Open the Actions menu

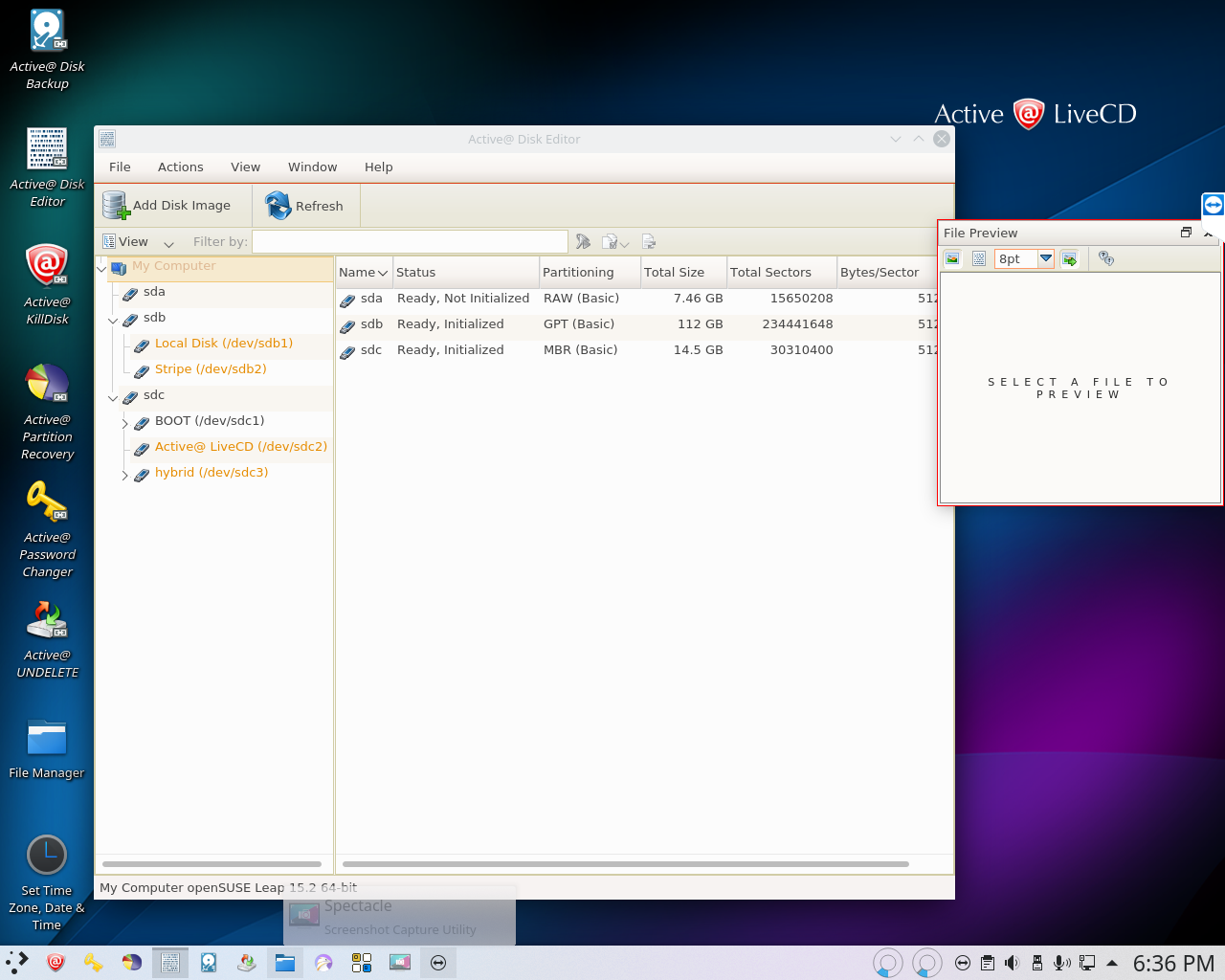pyautogui.click(x=180, y=167)
